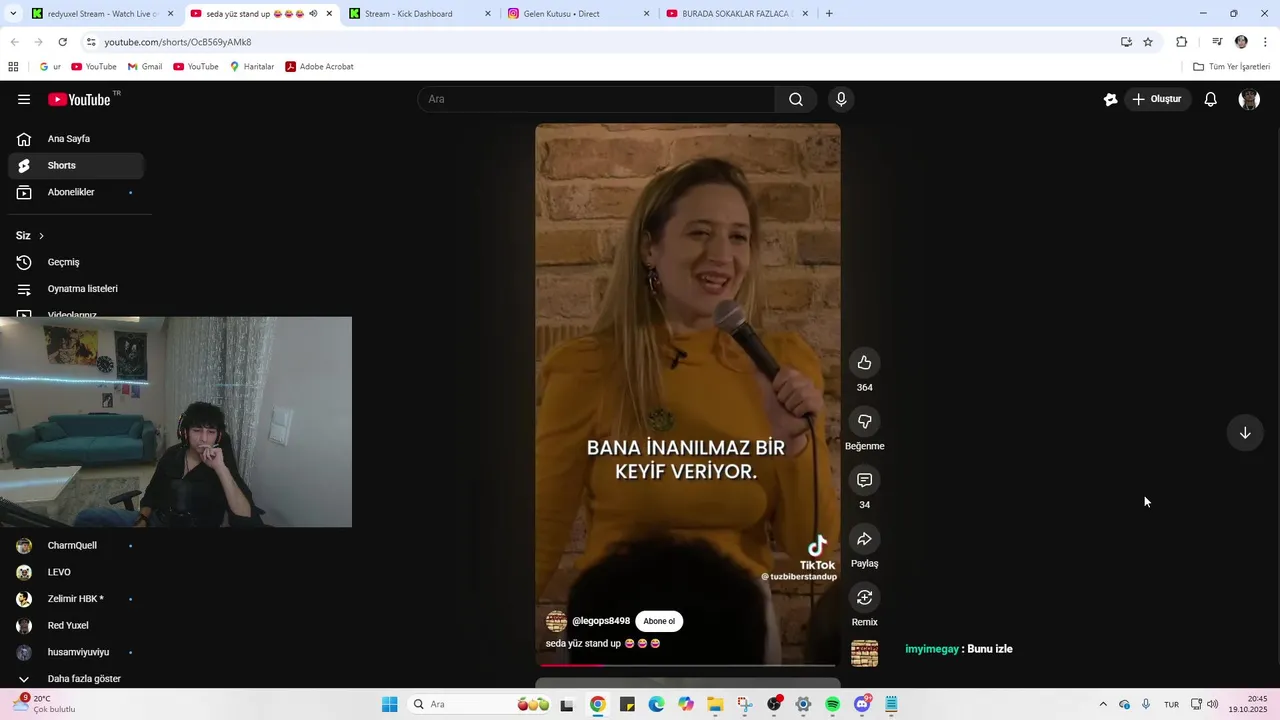This screenshot has width=1280, height=720.
Task: Open @legops8498 channel link
Action: coord(601,621)
